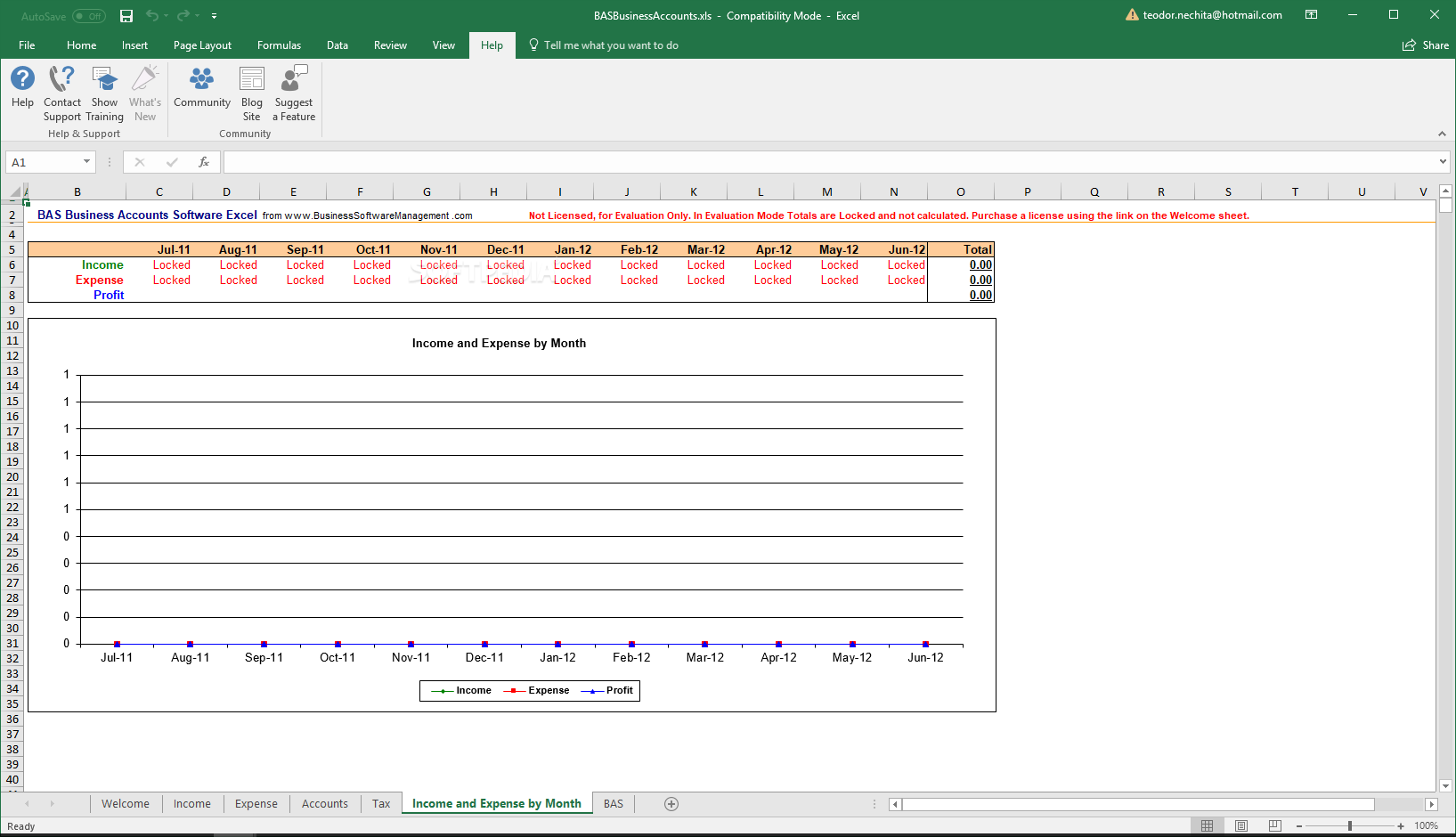Open the Help icon in ribbon
The height and width of the screenshot is (837, 1456).
pyautogui.click(x=22, y=87)
